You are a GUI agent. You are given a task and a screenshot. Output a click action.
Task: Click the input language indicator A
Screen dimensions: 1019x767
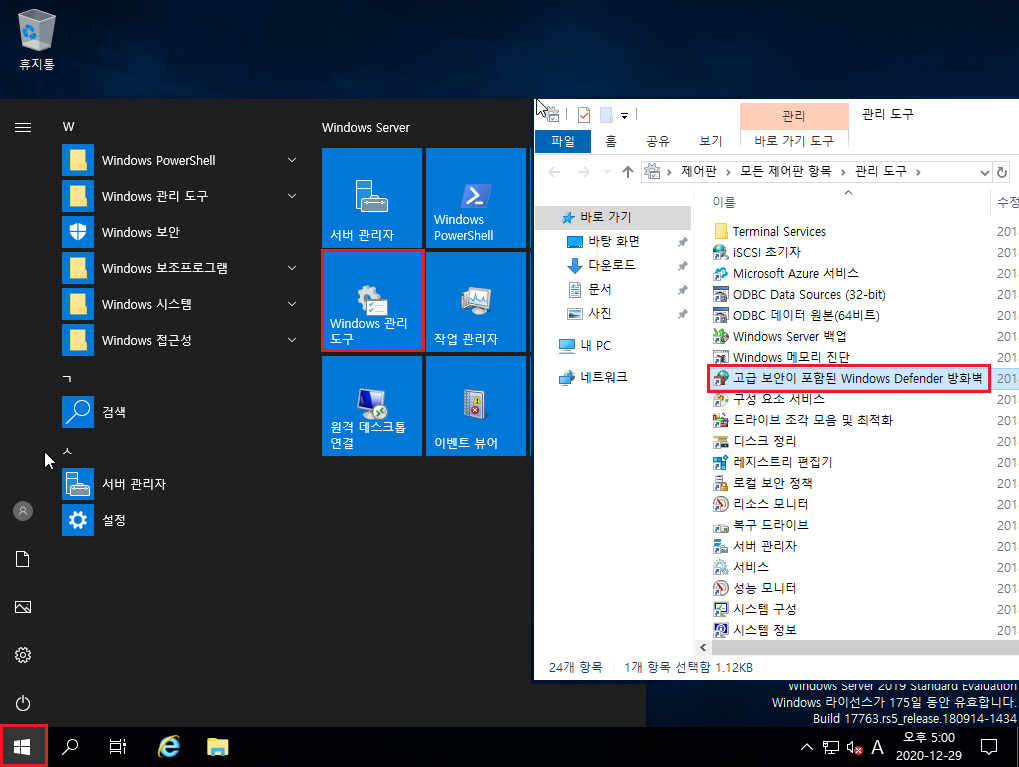pos(877,748)
